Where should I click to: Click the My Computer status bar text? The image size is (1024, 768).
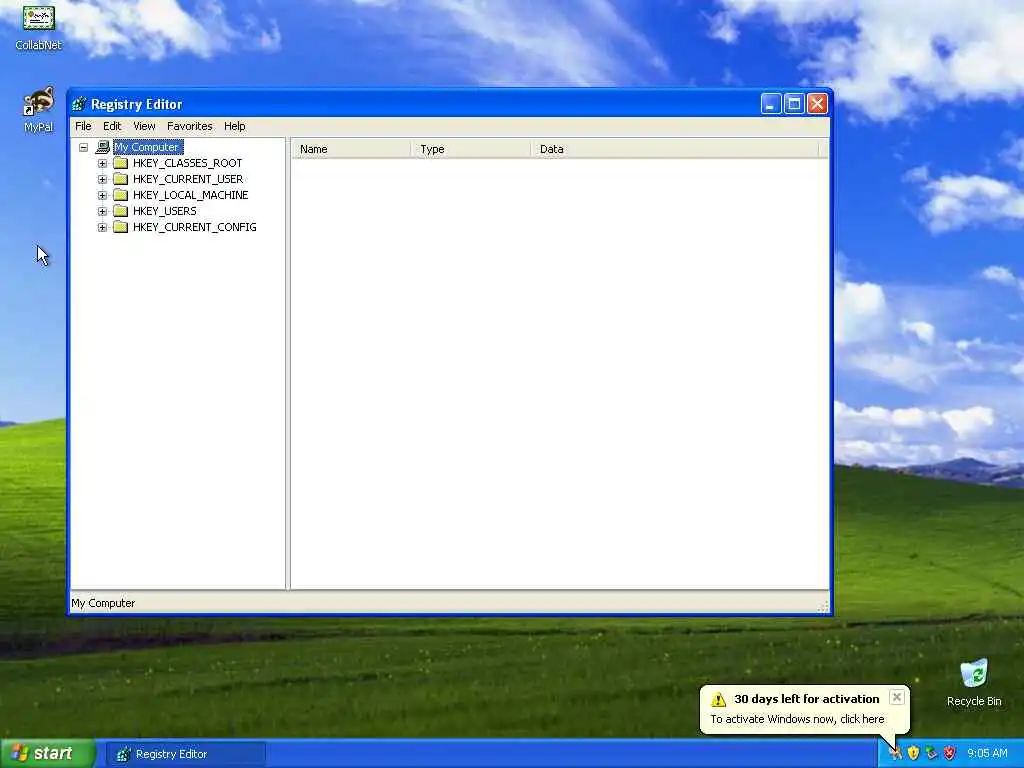[103, 603]
